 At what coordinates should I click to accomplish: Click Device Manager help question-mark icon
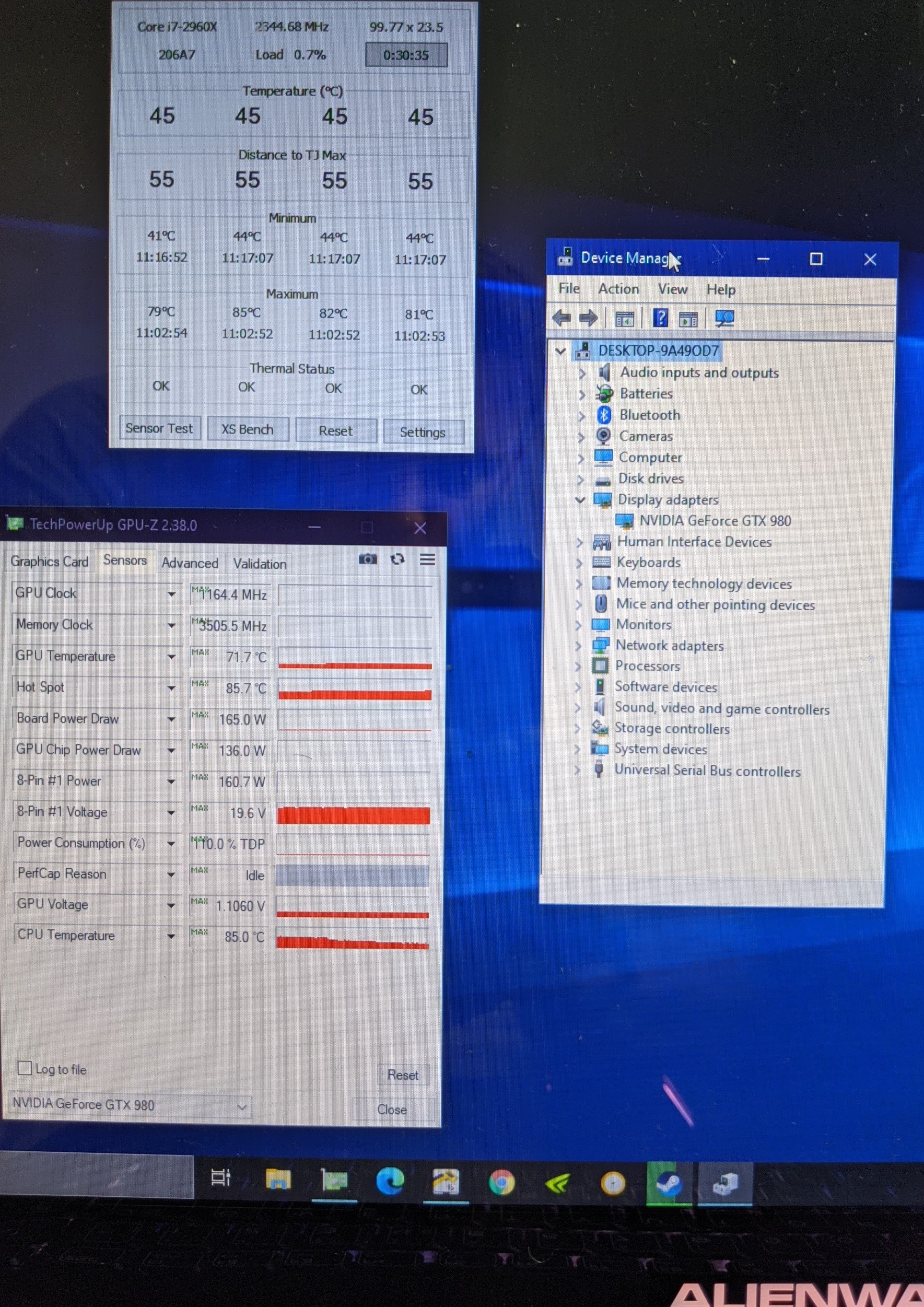660,318
